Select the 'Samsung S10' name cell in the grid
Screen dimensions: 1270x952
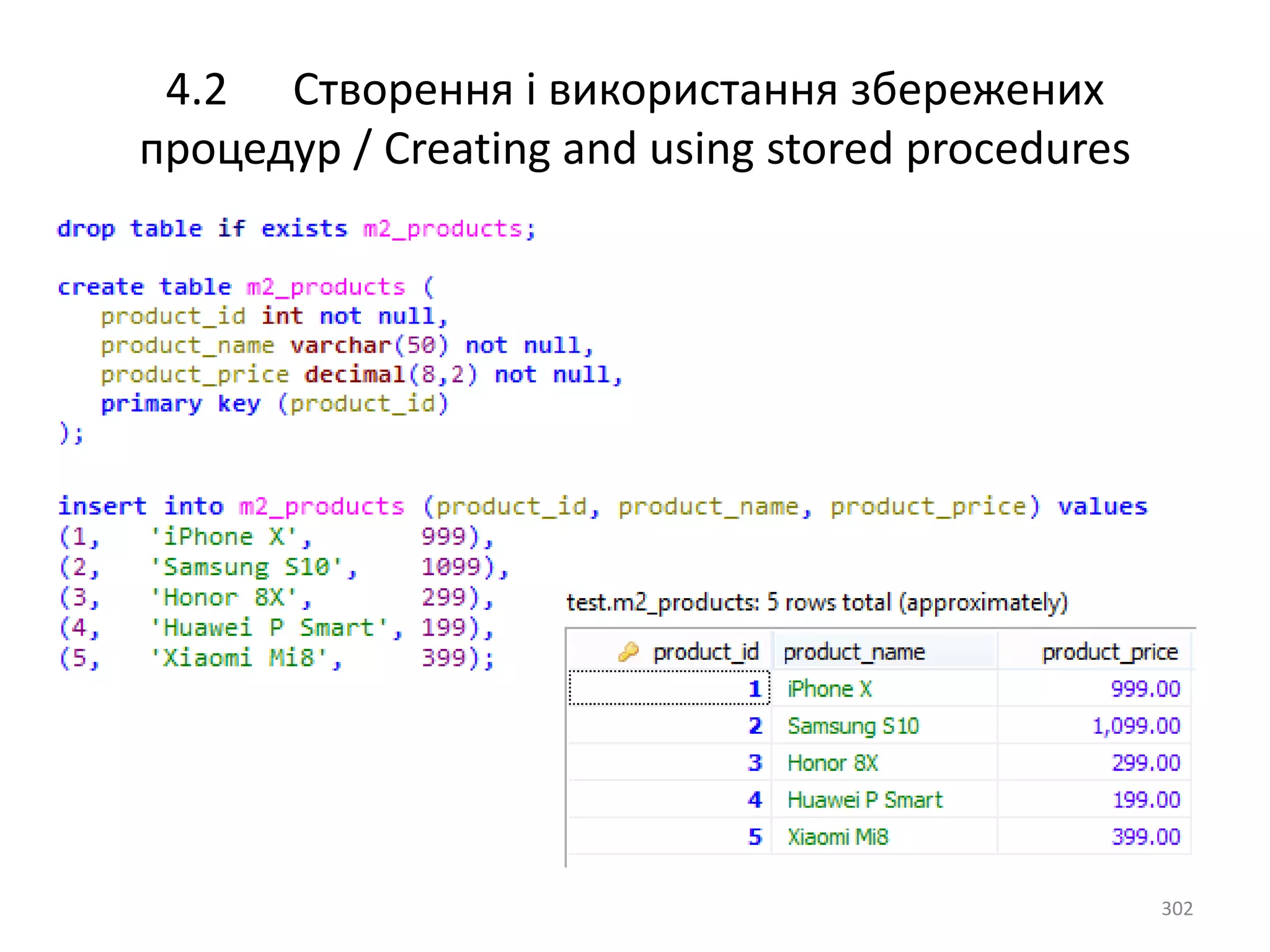pos(885,725)
